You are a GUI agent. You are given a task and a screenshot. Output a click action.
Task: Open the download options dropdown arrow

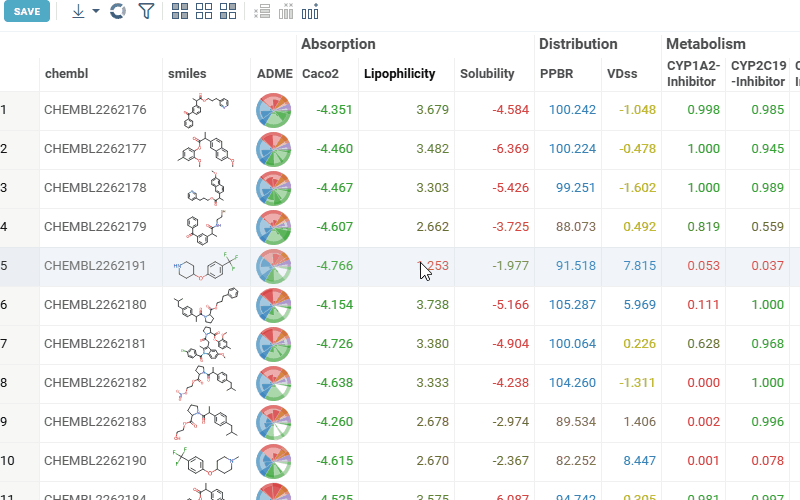(x=96, y=12)
